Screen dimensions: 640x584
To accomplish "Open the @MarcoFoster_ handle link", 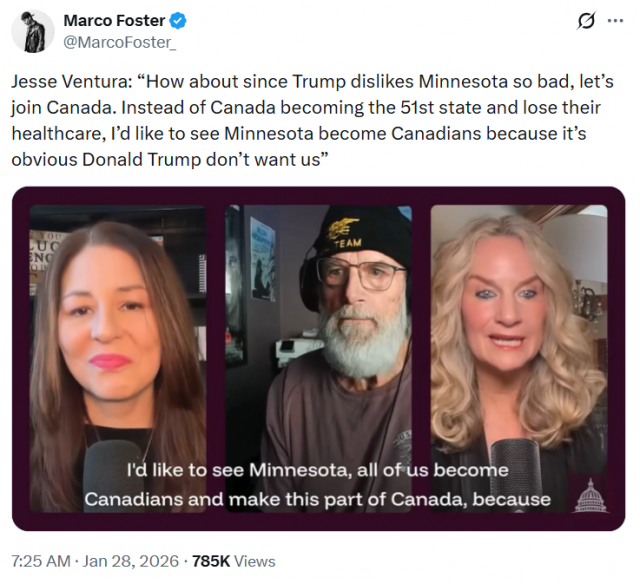I will click(x=111, y=42).
